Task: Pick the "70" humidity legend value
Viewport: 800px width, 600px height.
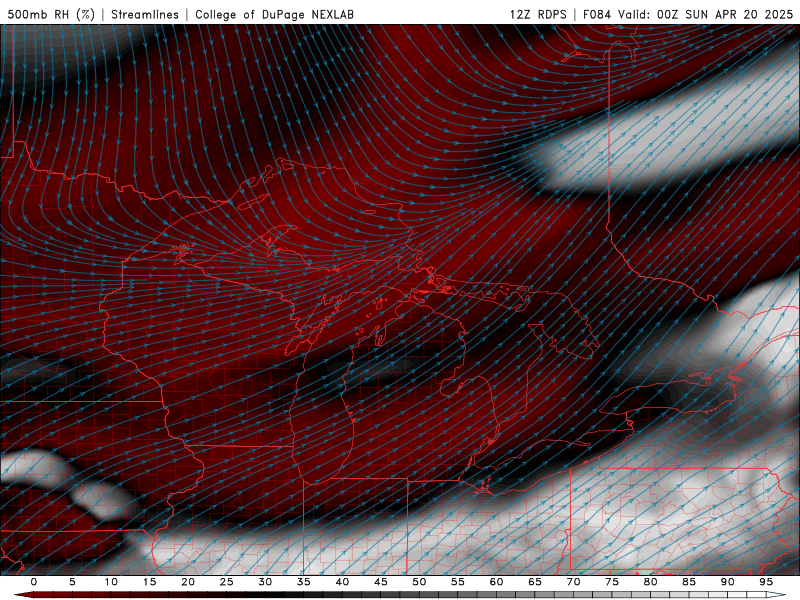Action: point(573,582)
